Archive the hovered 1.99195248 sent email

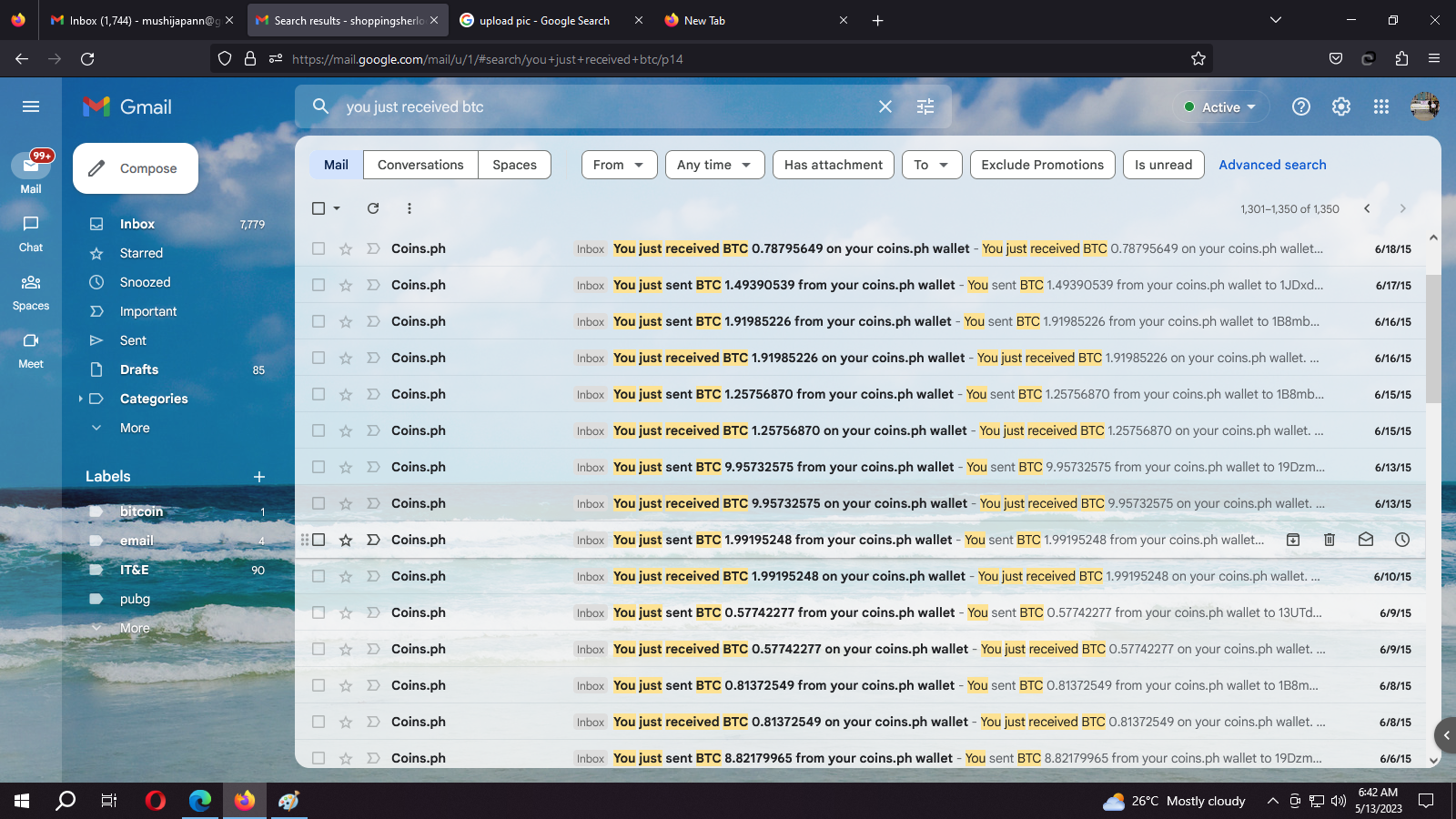coord(1293,540)
